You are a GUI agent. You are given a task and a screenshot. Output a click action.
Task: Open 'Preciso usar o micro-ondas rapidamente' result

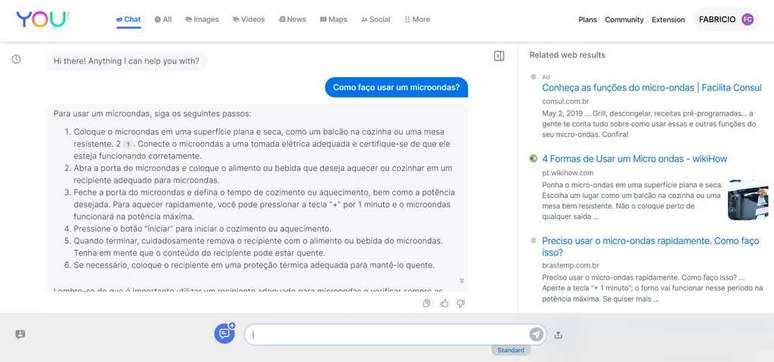click(650, 246)
